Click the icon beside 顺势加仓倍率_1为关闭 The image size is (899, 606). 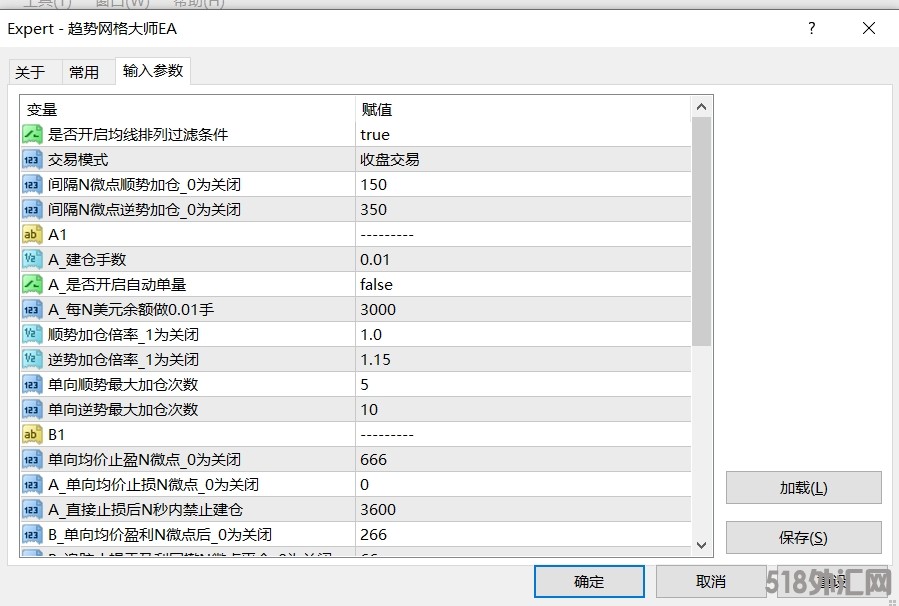click(x=32, y=334)
